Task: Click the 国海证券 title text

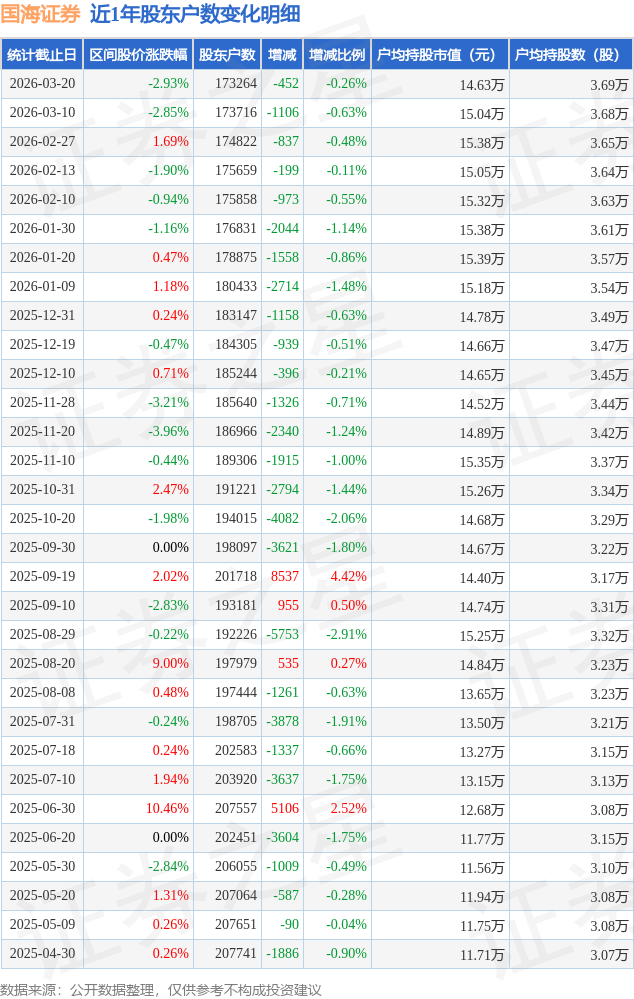Action: click(x=41, y=14)
